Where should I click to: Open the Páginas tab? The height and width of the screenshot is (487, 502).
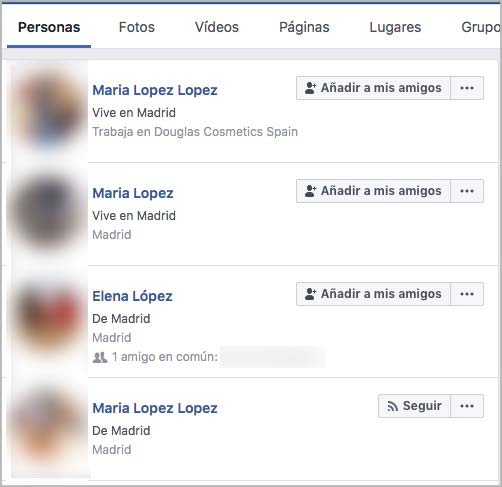(304, 27)
